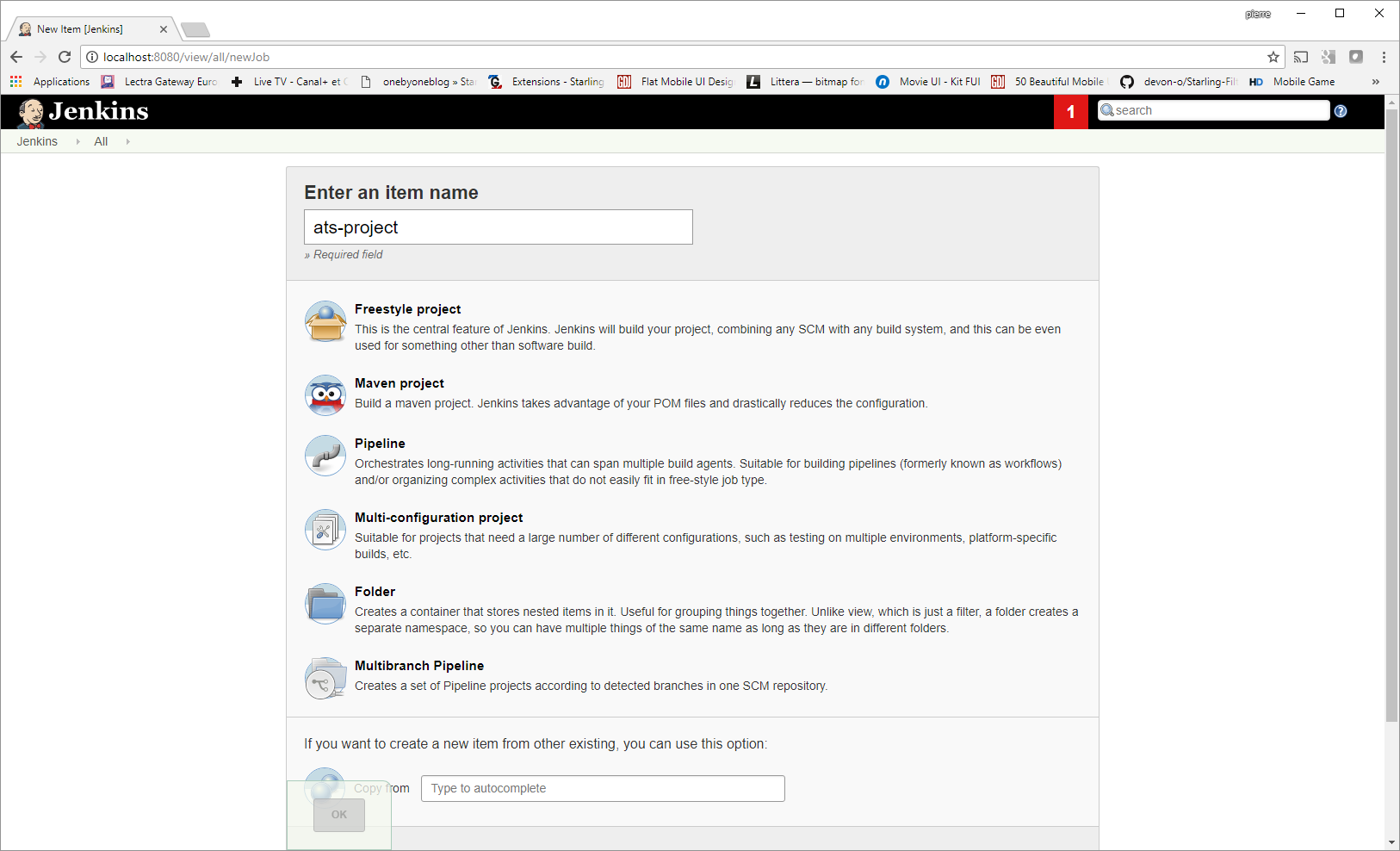Select the Freestyle project icon

325,321
